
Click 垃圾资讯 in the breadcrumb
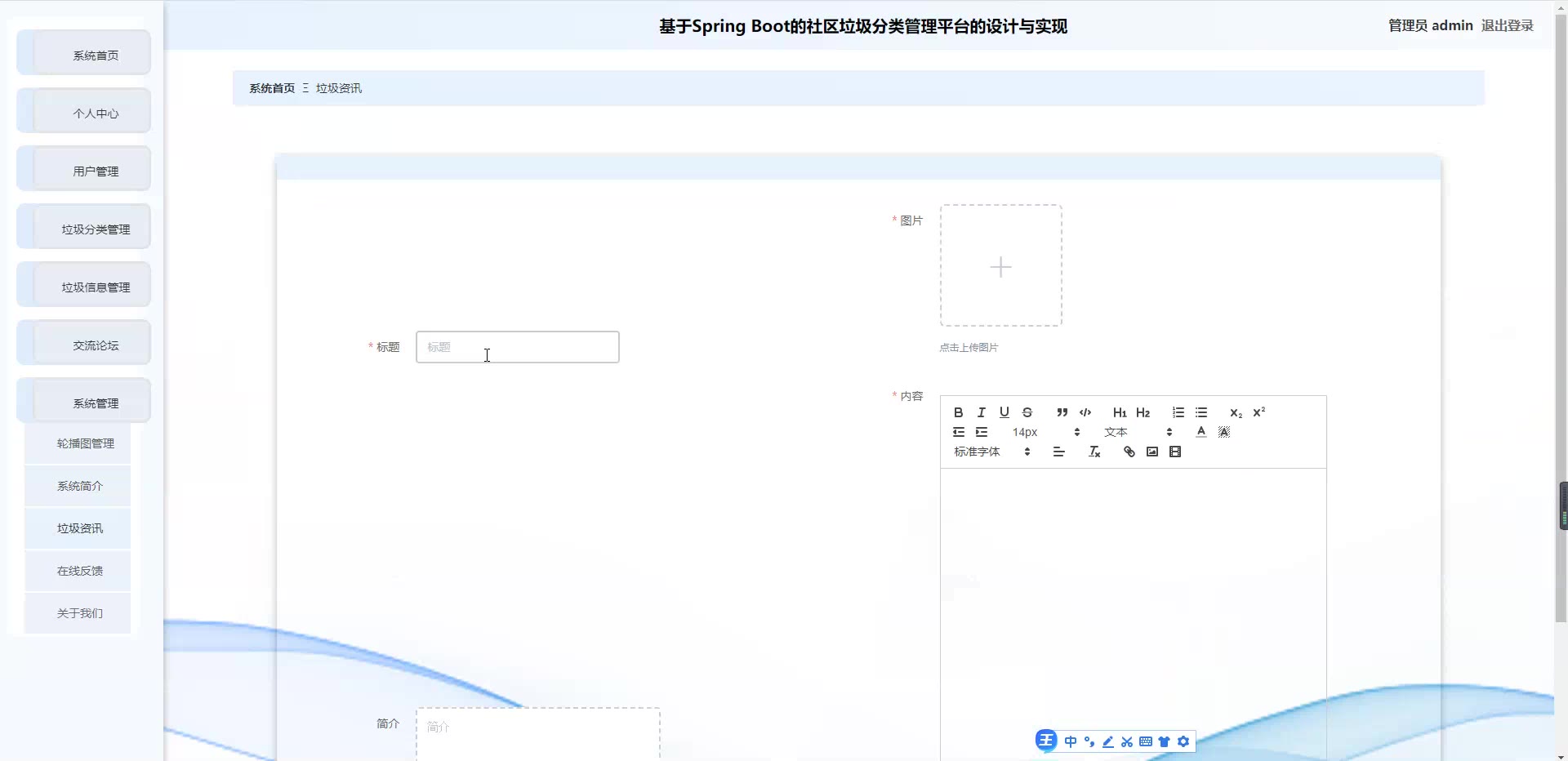339,88
